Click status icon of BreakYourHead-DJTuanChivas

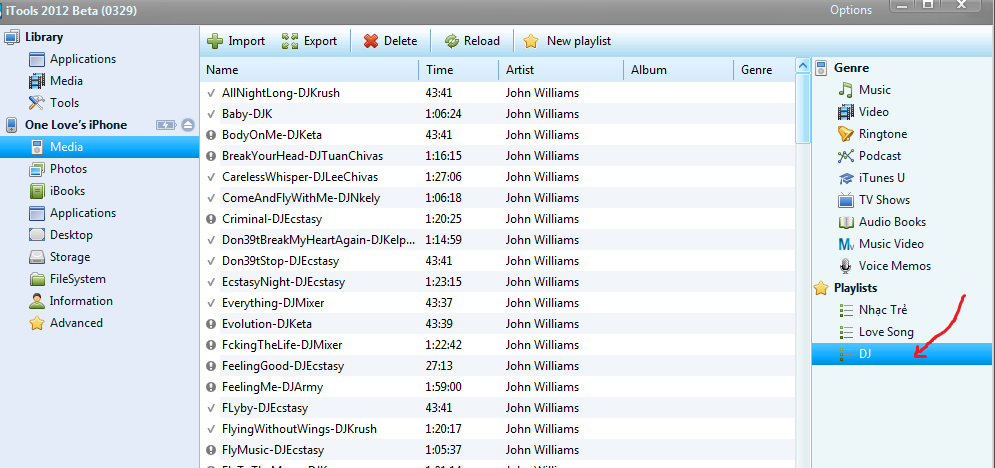tap(211, 156)
